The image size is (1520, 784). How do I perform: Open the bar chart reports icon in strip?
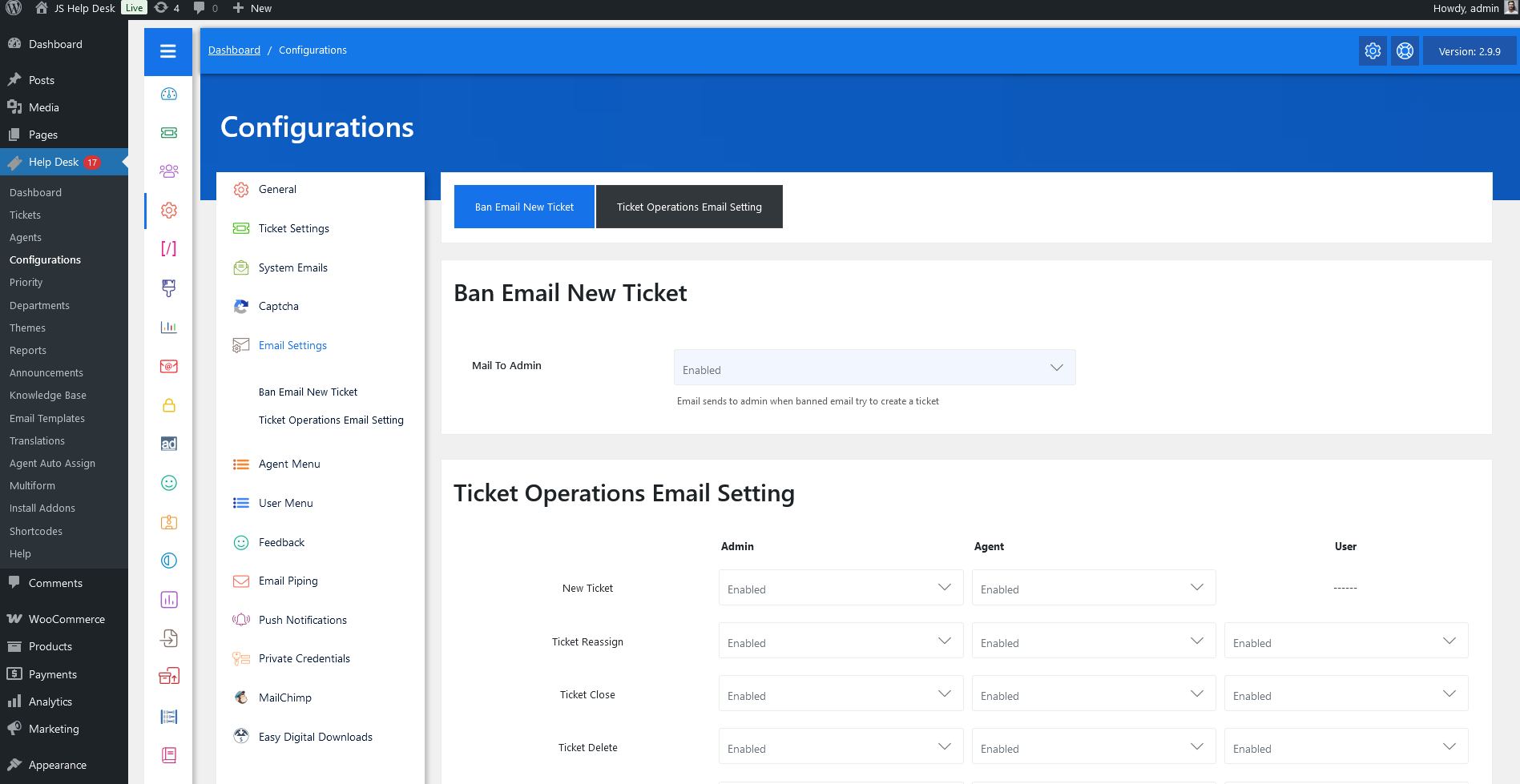tap(168, 327)
